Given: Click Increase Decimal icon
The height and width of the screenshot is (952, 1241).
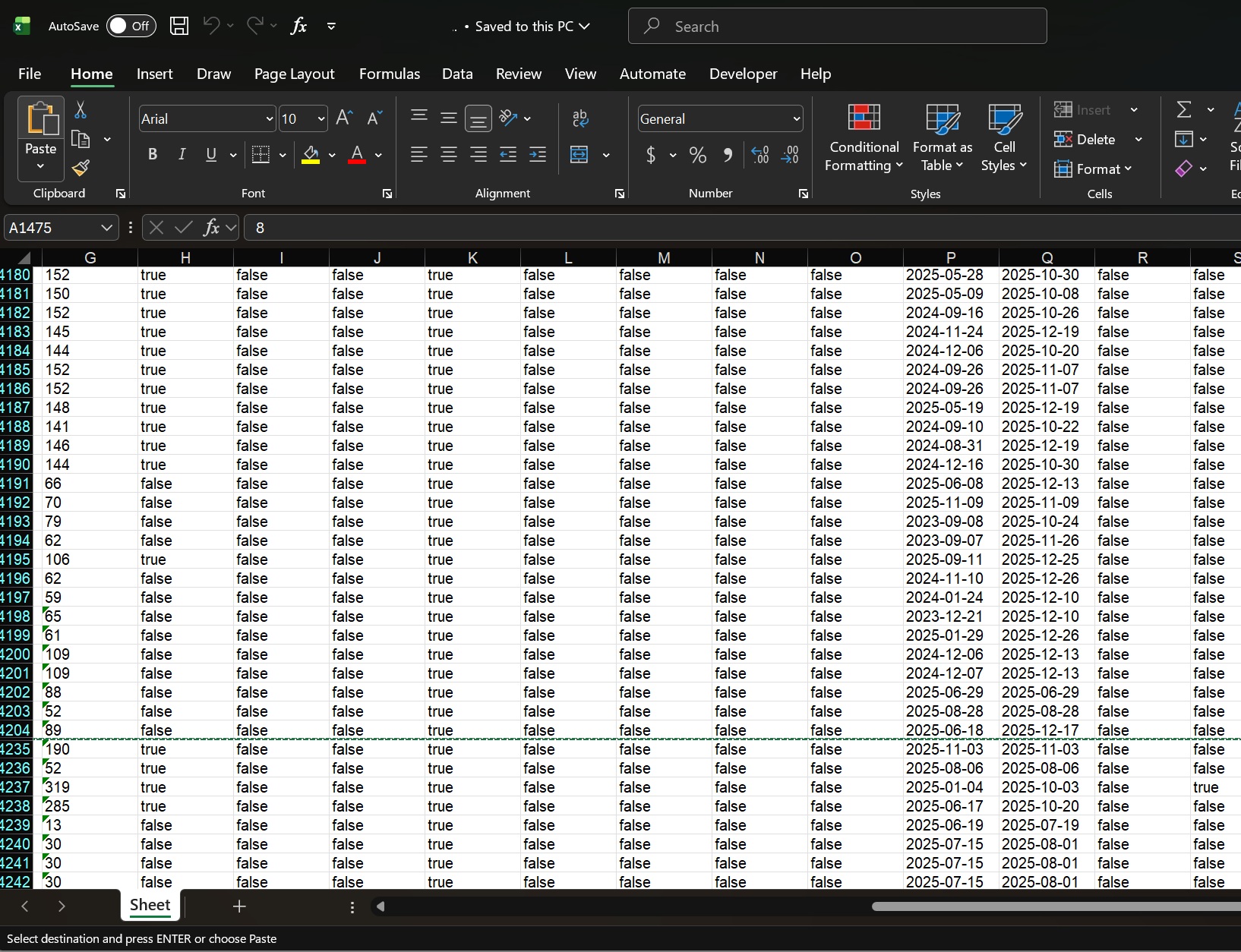Looking at the screenshot, I should pos(759,155).
